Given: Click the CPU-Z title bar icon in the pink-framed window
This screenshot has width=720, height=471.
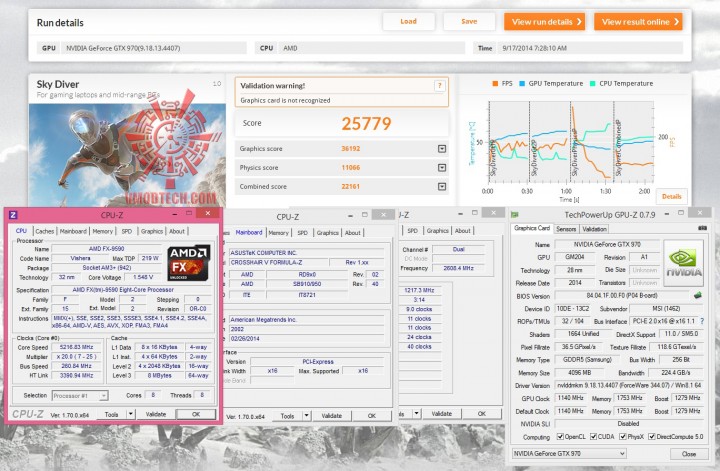Looking at the screenshot, I should click(x=13, y=214).
